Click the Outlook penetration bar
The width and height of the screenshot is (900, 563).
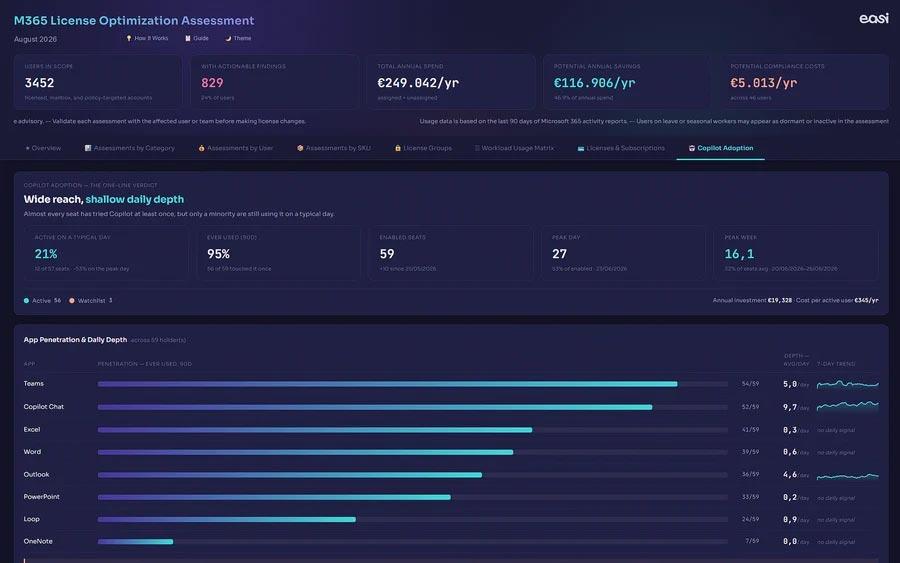tap(413, 475)
